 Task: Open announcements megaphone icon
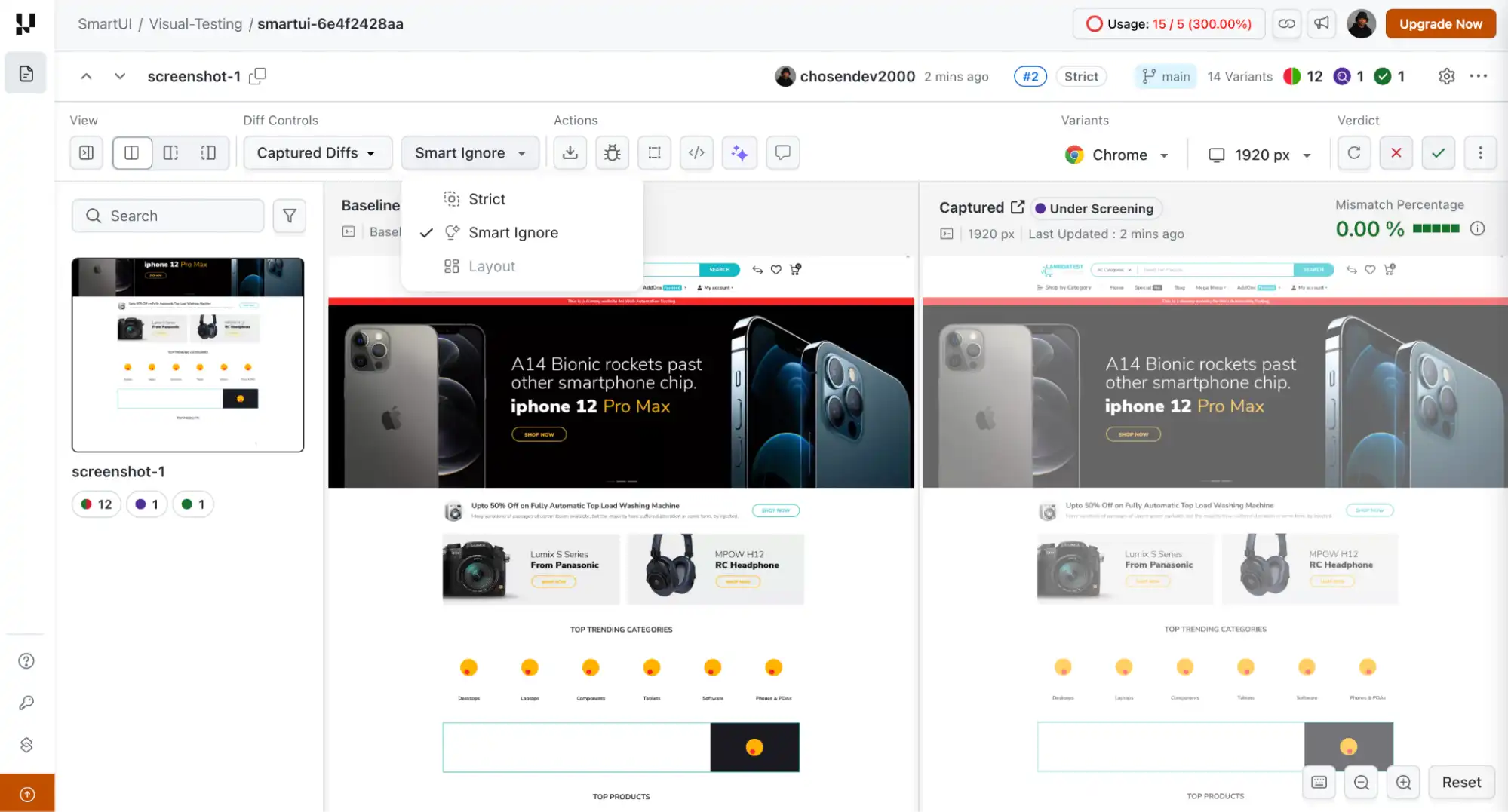pos(1322,24)
